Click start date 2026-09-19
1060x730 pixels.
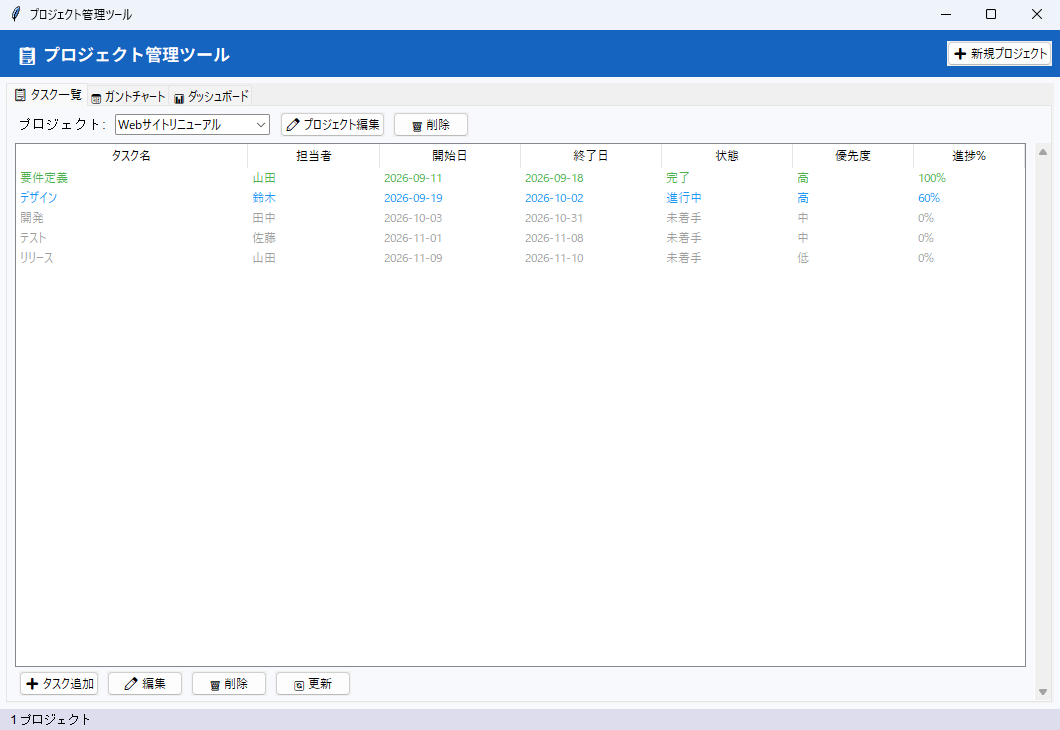[x=413, y=198]
